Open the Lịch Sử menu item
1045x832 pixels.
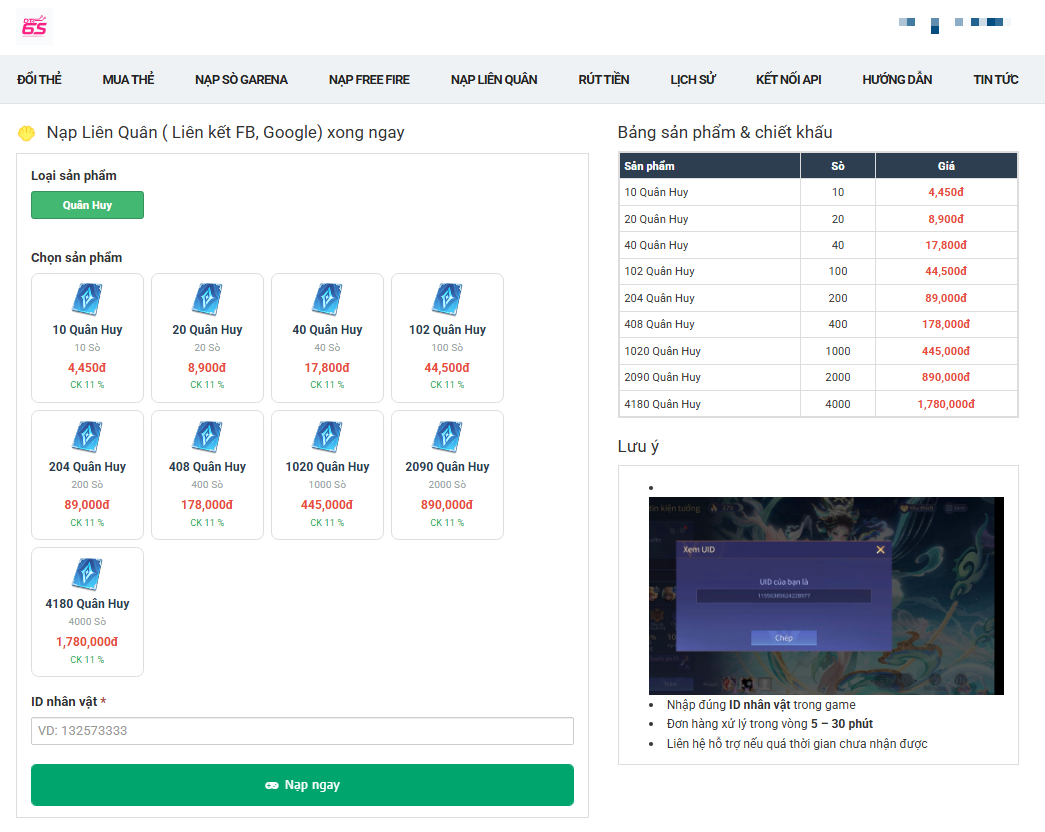[x=692, y=80]
